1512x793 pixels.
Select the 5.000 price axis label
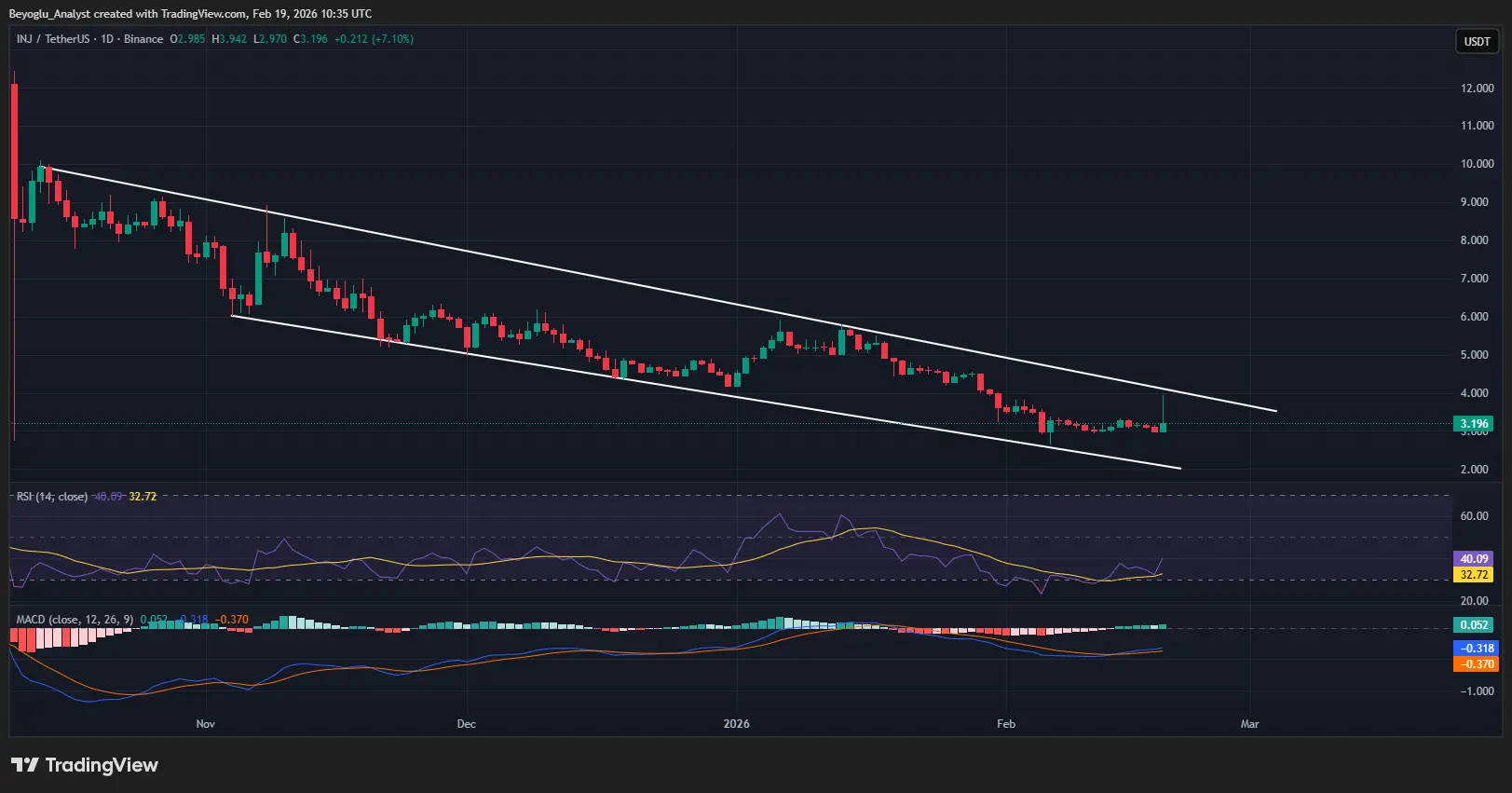(x=1474, y=355)
